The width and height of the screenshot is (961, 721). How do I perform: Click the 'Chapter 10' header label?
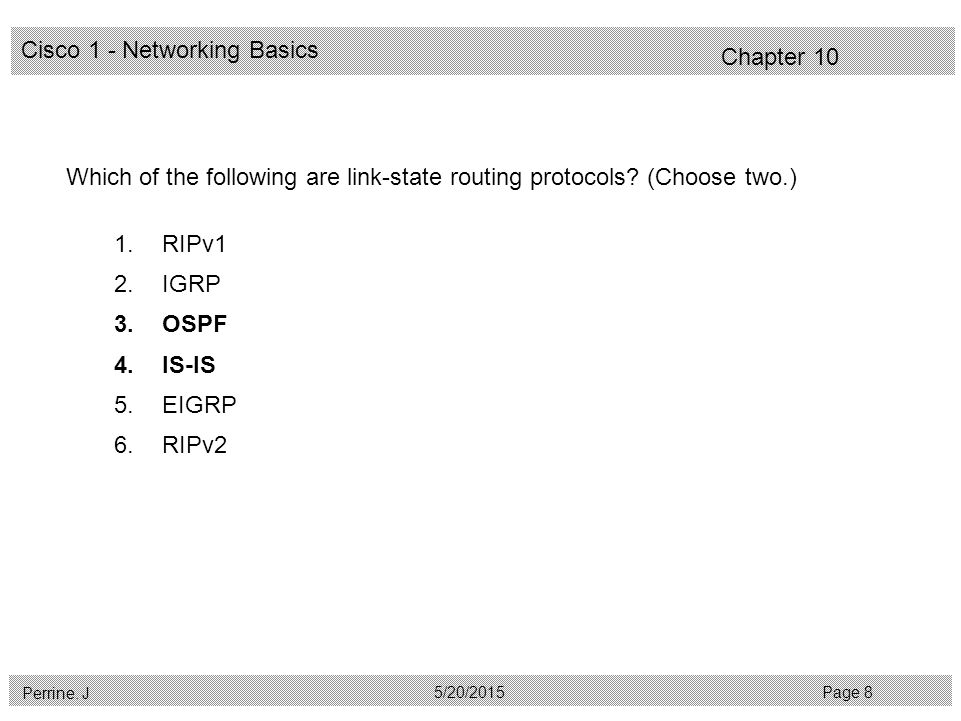(780, 56)
